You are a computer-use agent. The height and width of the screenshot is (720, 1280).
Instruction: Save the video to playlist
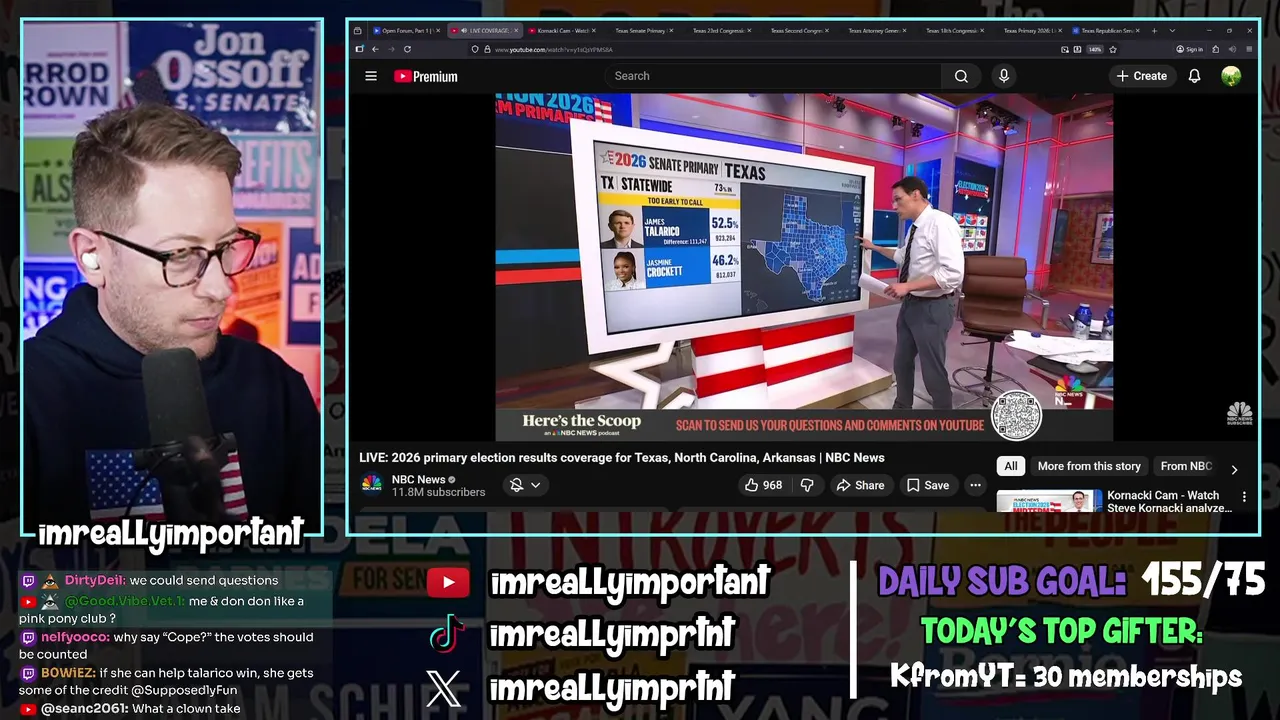[928, 485]
